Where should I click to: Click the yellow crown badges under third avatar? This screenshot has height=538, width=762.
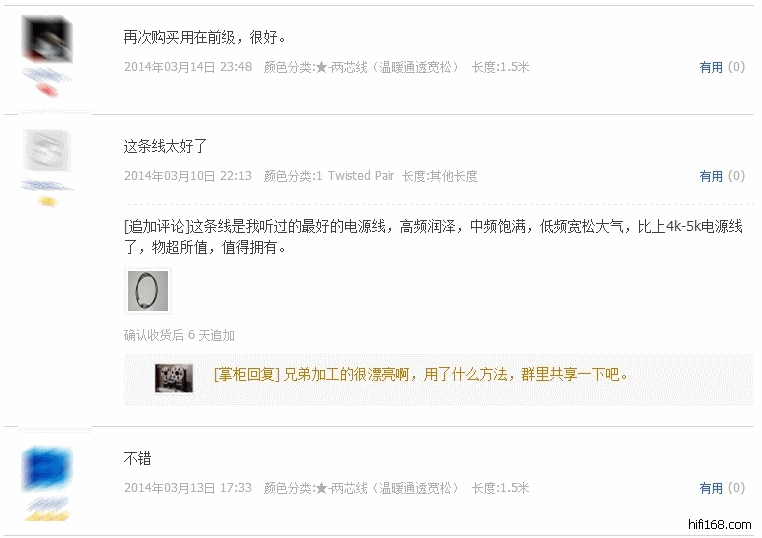coord(47,515)
